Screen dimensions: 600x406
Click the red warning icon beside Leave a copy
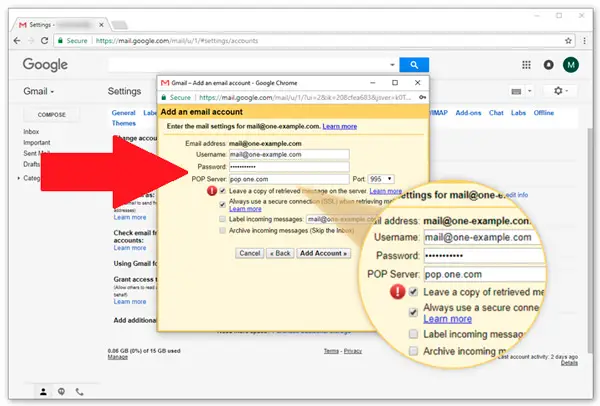(x=212, y=191)
